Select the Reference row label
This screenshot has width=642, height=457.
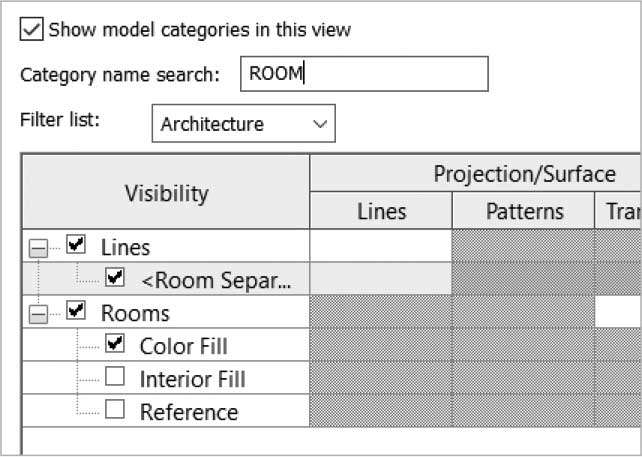(189, 412)
